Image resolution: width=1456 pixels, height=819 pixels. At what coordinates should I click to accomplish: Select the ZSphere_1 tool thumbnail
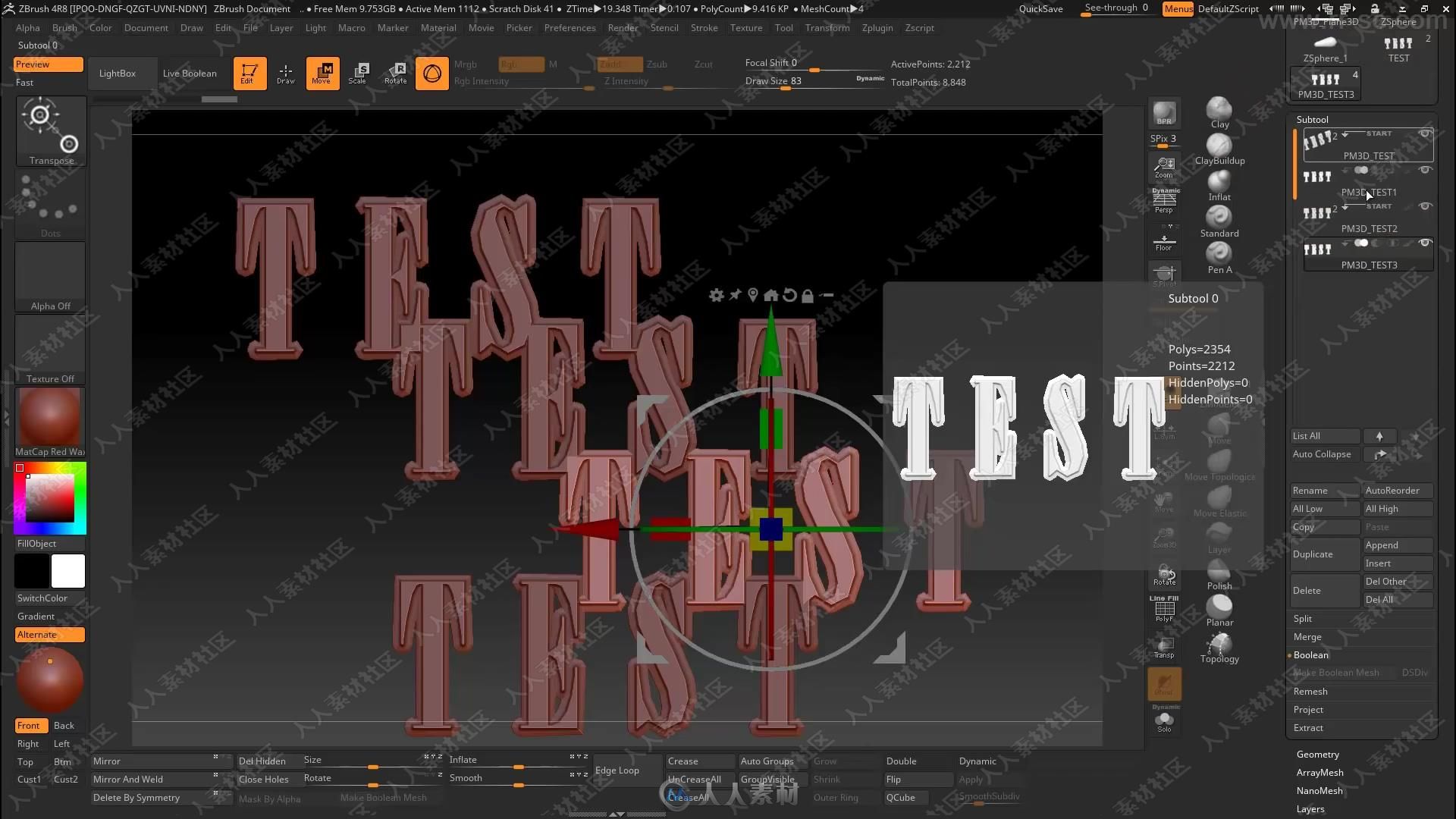1325,48
